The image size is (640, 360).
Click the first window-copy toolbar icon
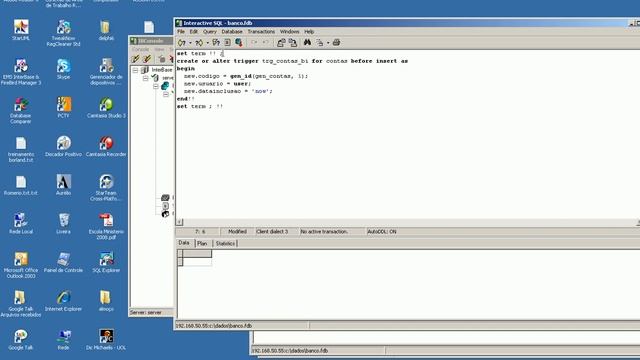tap(281, 42)
